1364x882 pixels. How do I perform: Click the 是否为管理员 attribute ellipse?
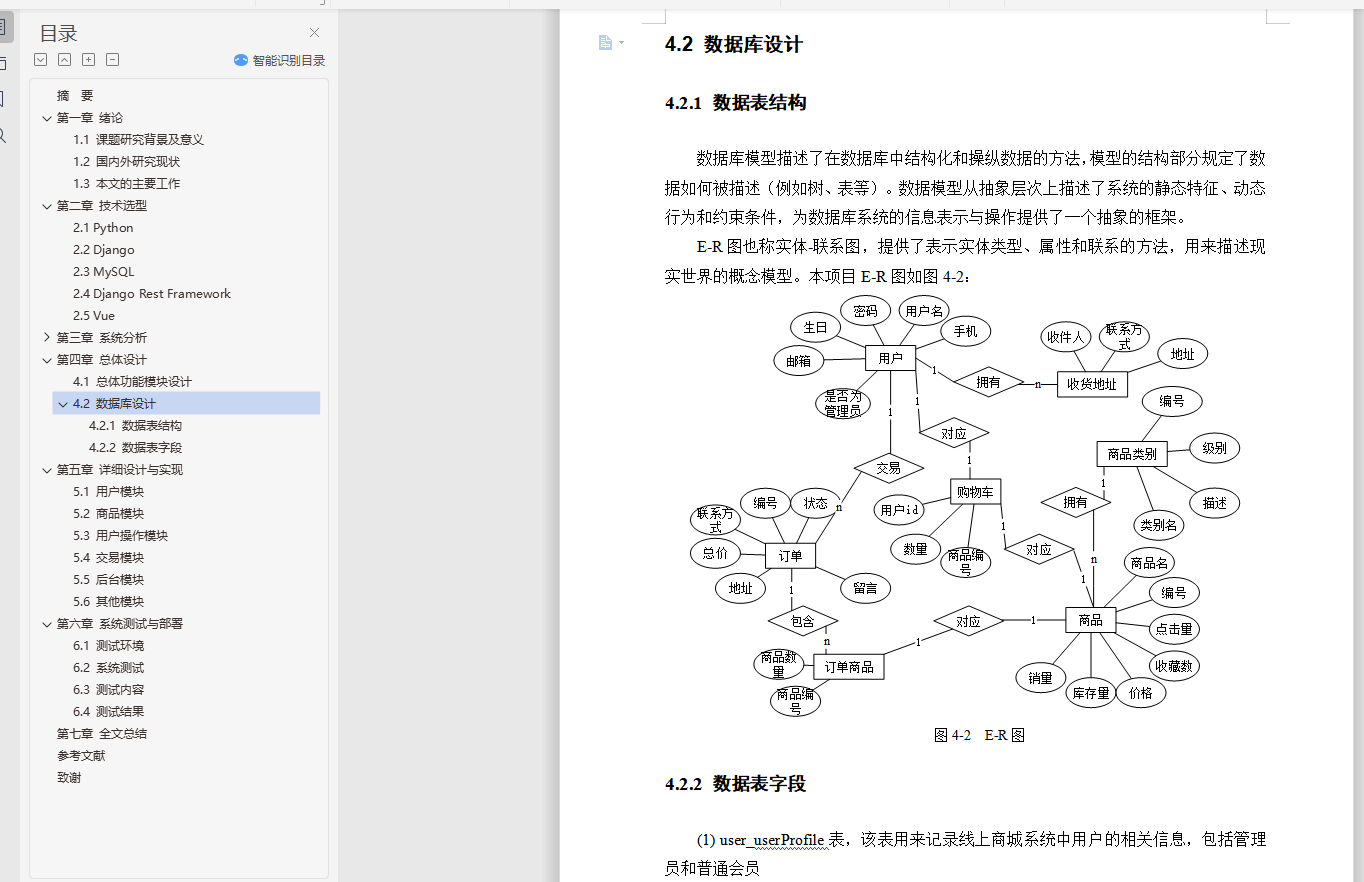842,404
